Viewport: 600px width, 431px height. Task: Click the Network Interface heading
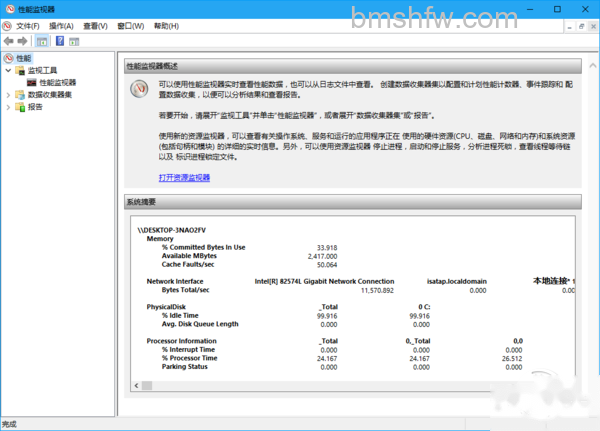[175, 281]
